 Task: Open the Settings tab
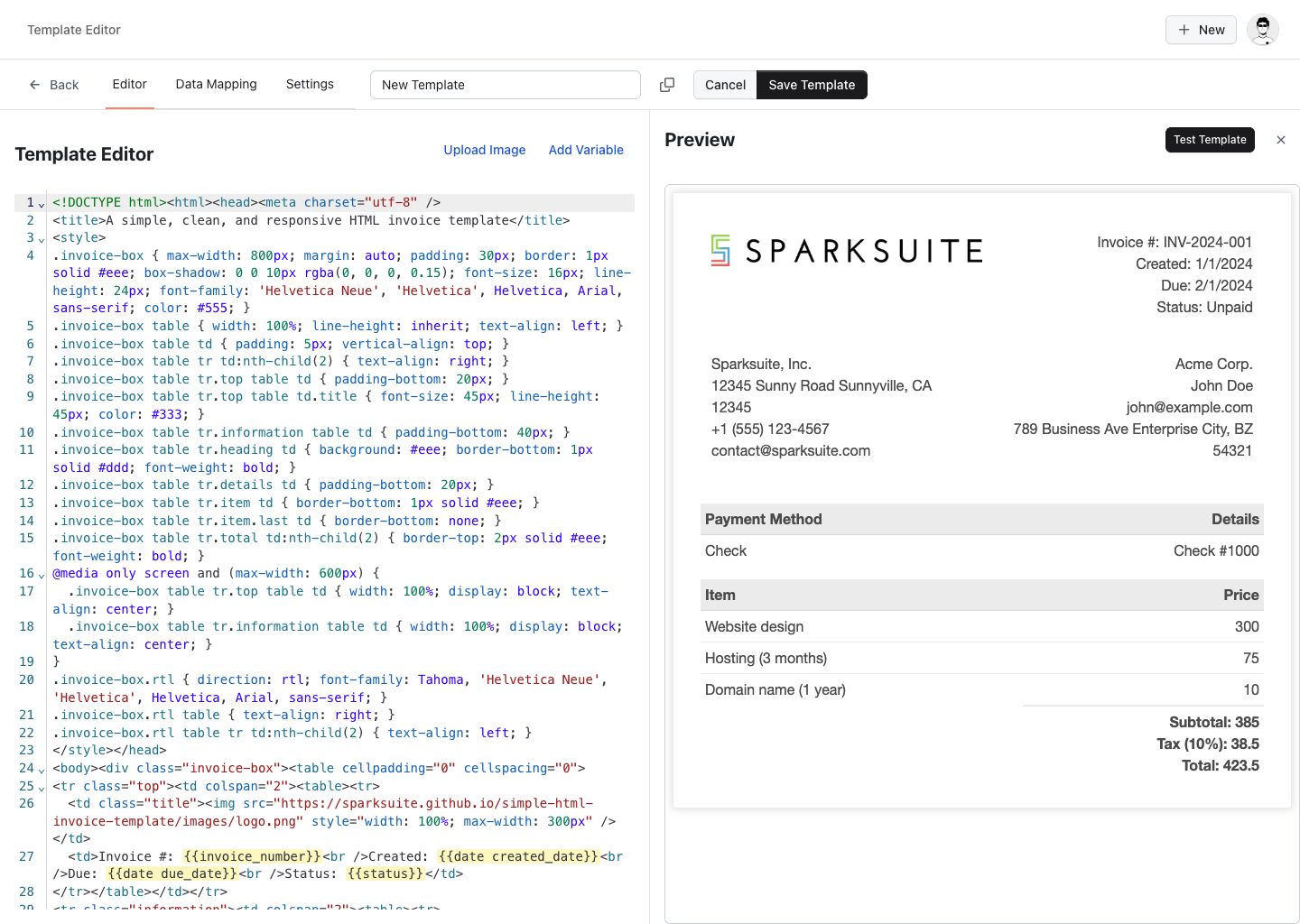click(310, 84)
